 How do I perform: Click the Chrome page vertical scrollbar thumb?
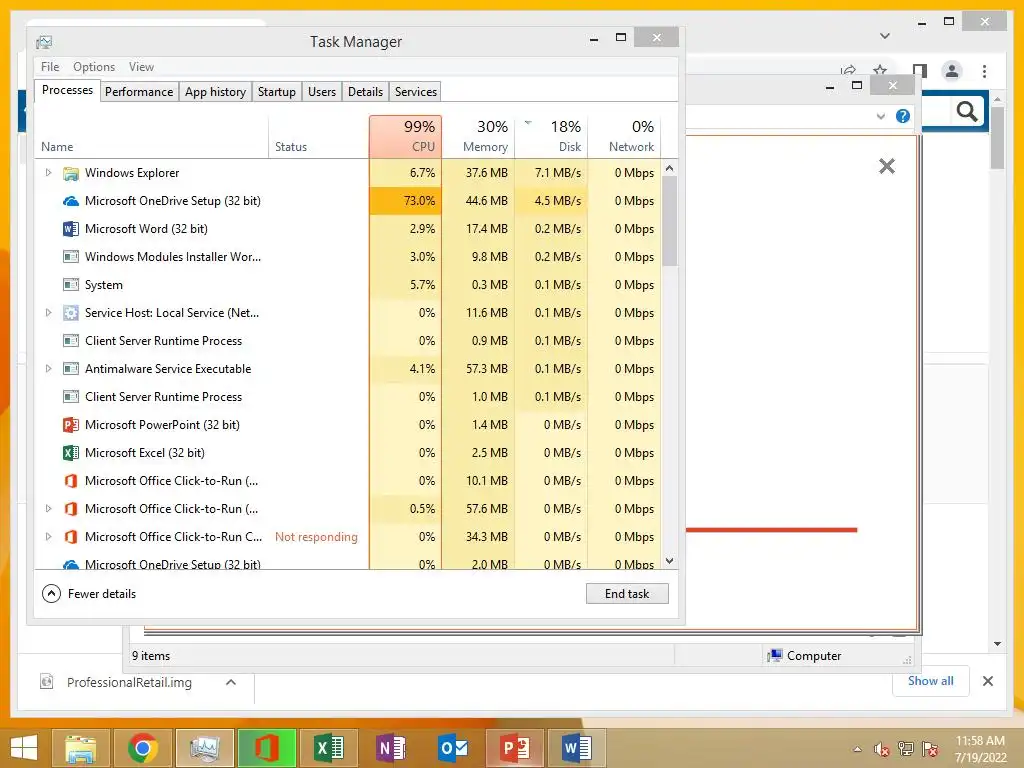point(997,138)
